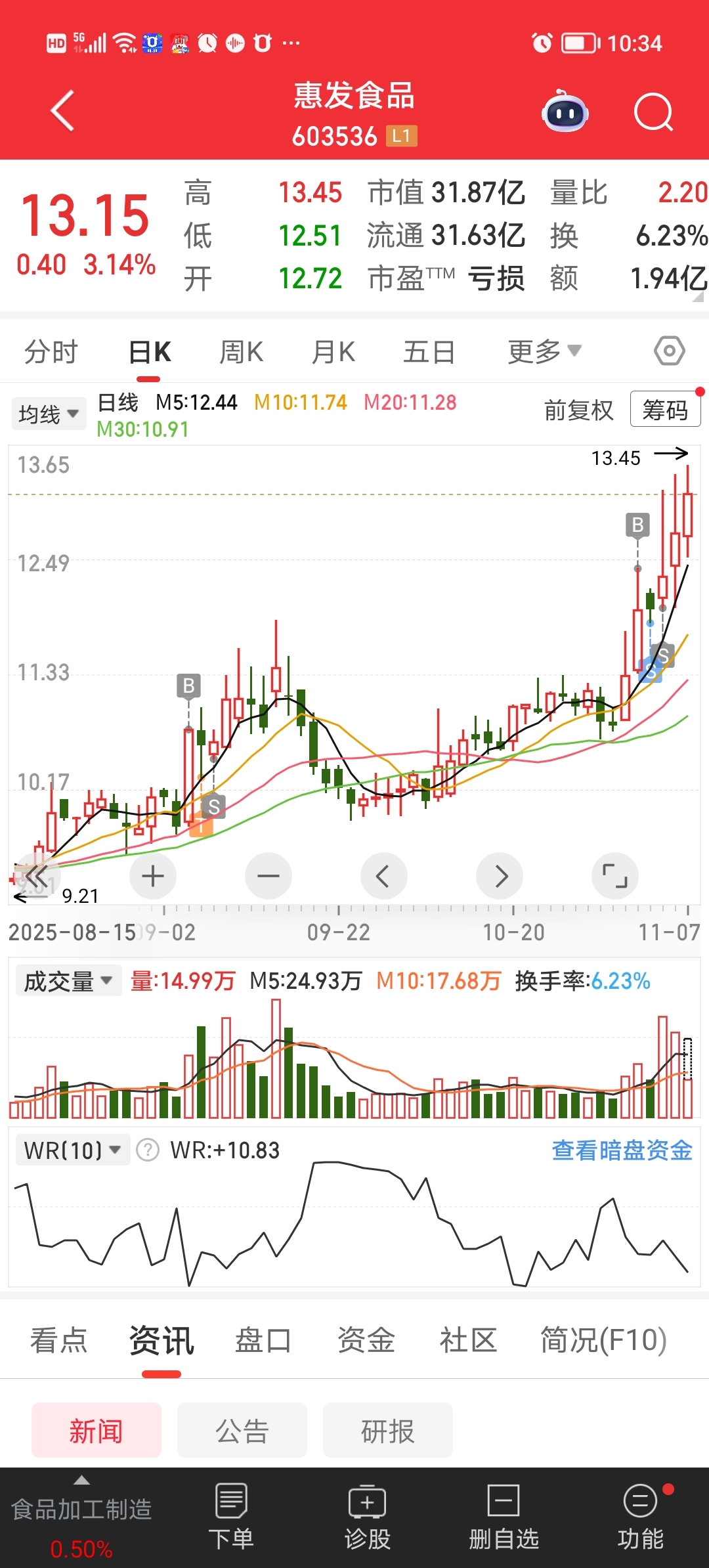Tap the back arrow in header
This screenshot has width=709, height=1568.
[62, 110]
